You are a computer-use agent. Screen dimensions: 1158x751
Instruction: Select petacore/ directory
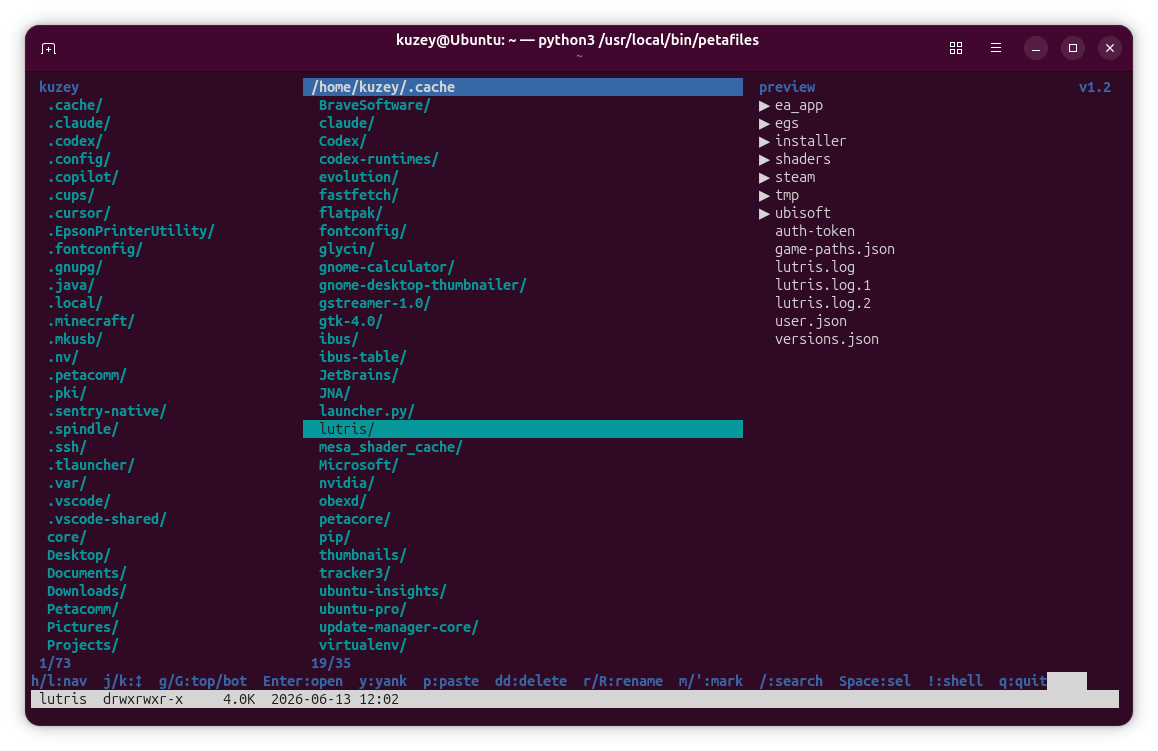point(354,519)
